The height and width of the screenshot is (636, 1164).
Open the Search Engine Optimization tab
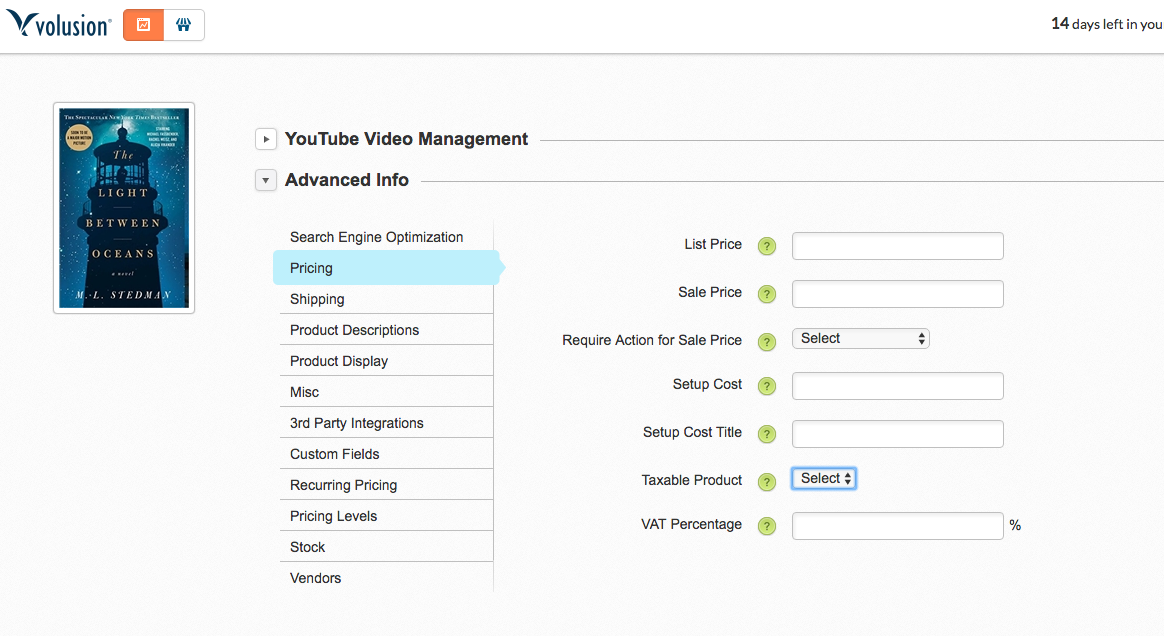tap(376, 237)
